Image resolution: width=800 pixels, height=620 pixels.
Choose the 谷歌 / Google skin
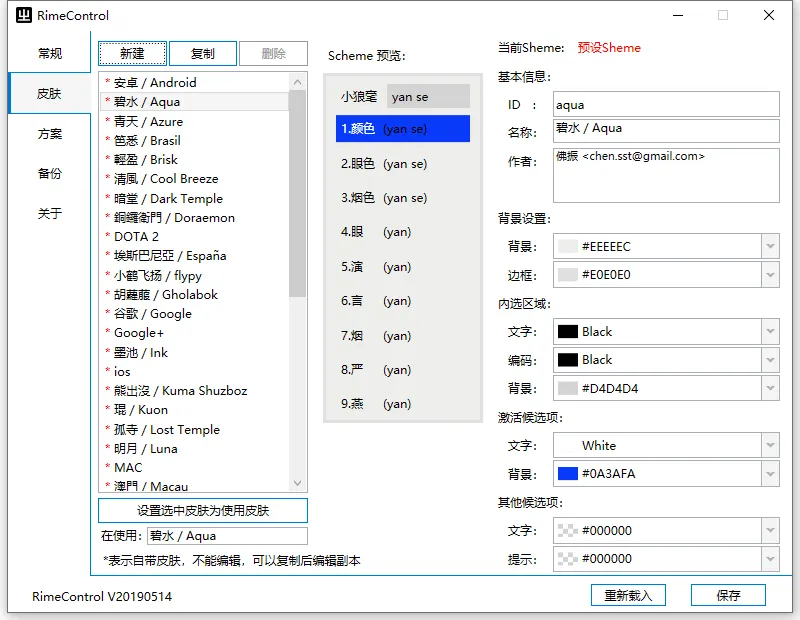click(152, 313)
